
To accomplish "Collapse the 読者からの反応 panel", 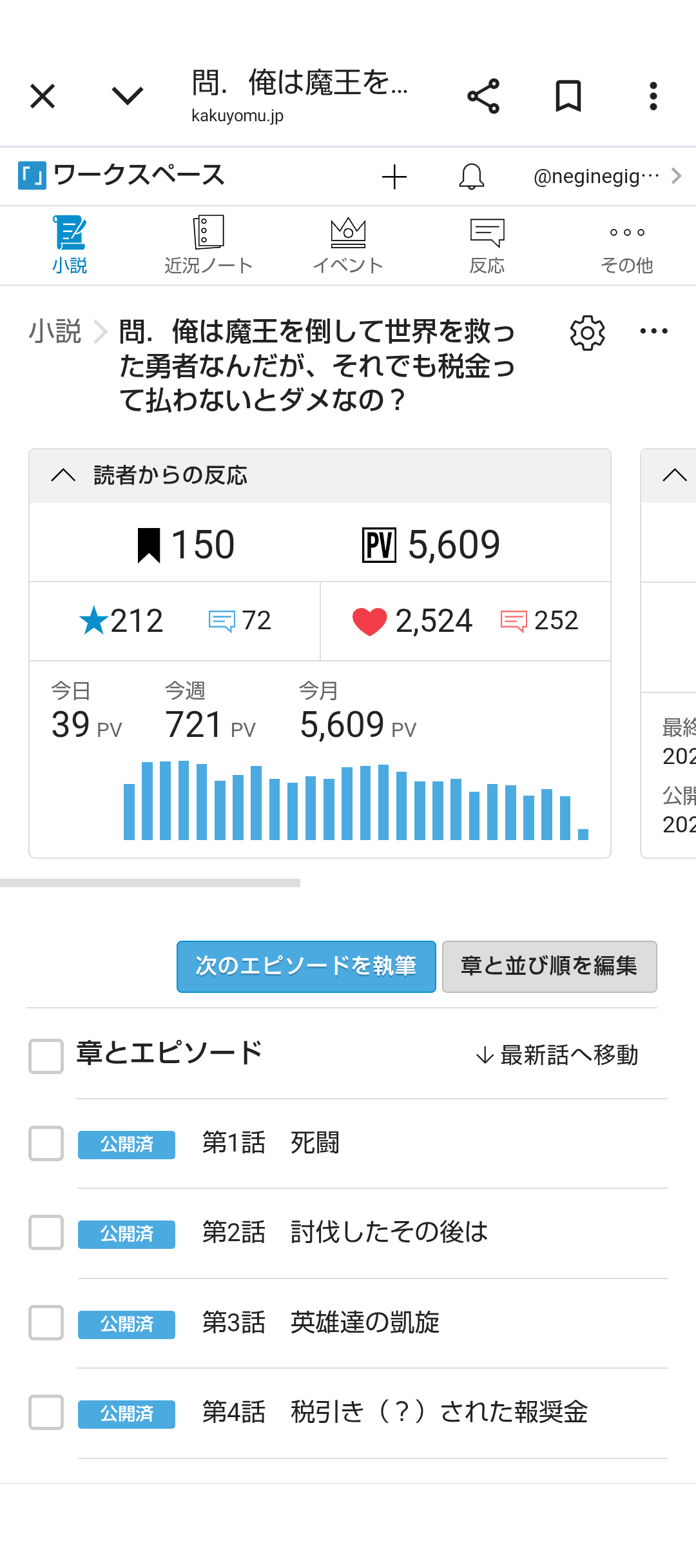I will tap(63, 476).
